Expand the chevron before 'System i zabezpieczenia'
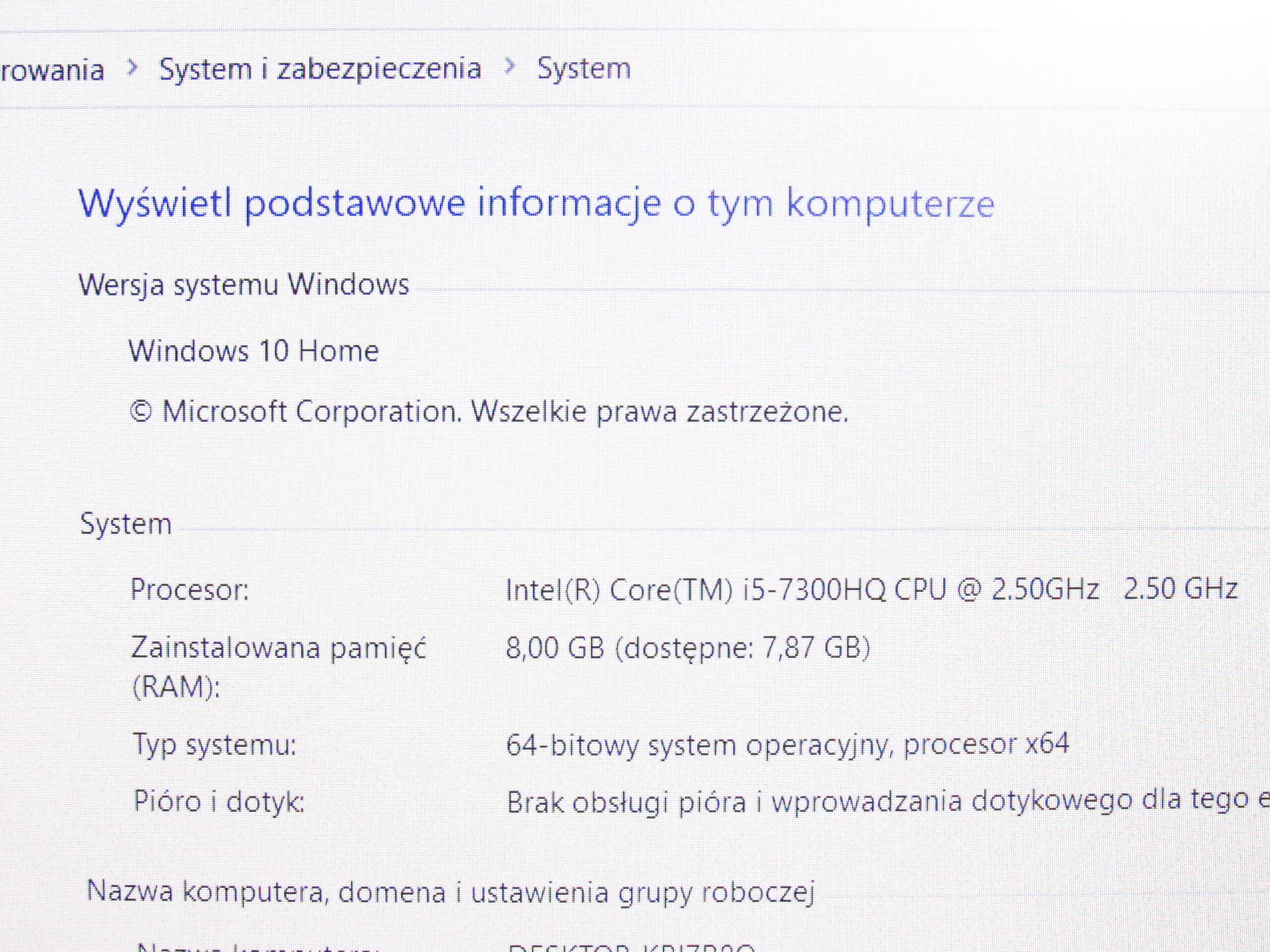The width and height of the screenshot is (1270, 952). [132, 68]
